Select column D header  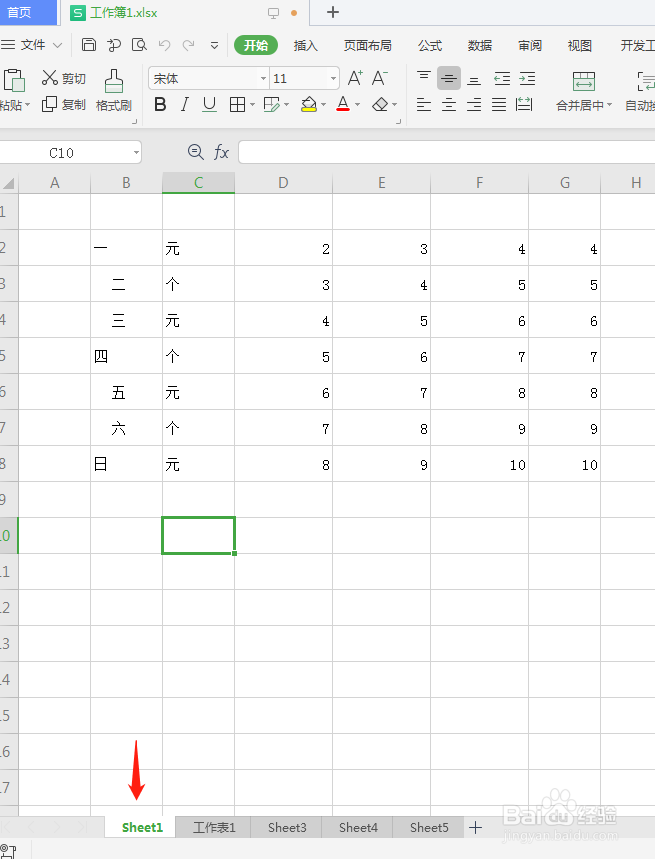pos(283,183)
